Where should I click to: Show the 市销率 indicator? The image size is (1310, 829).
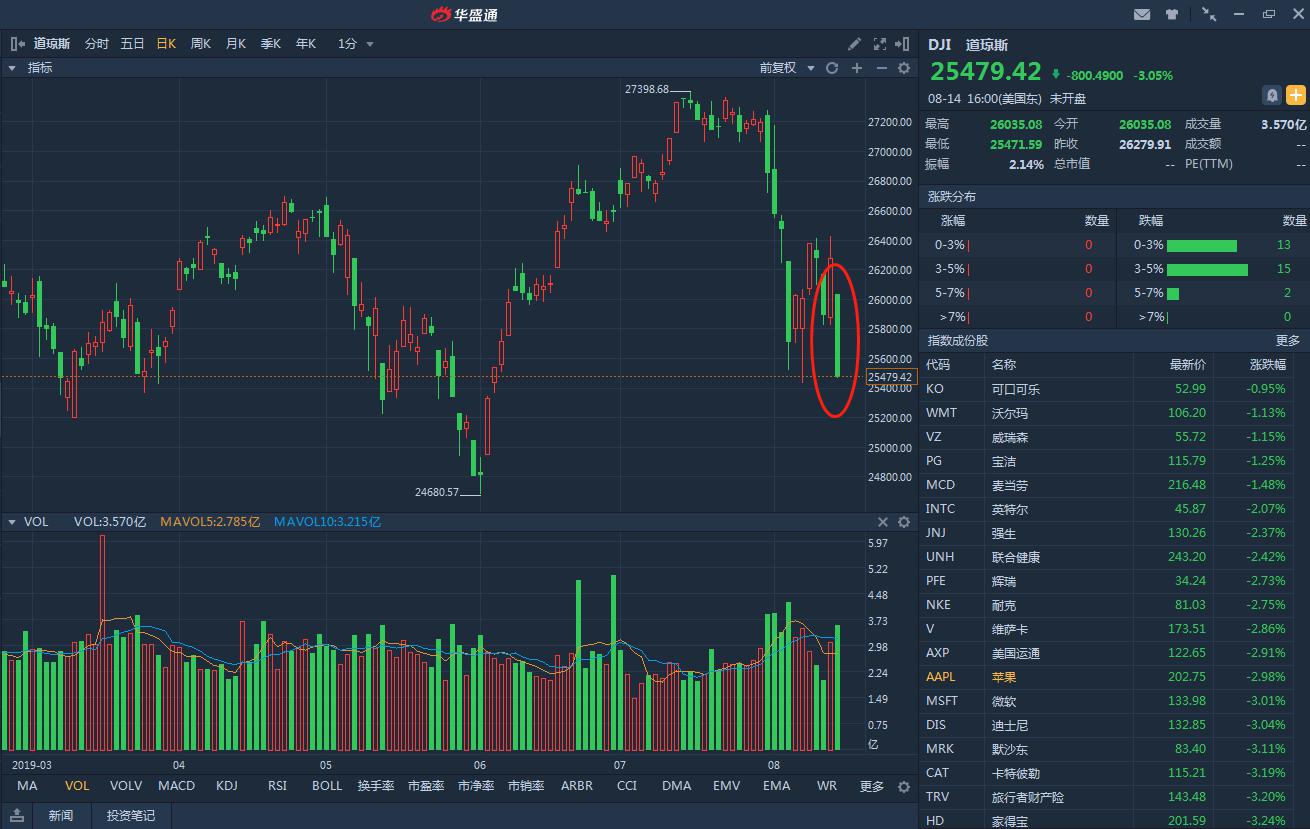tap(526, 786)
